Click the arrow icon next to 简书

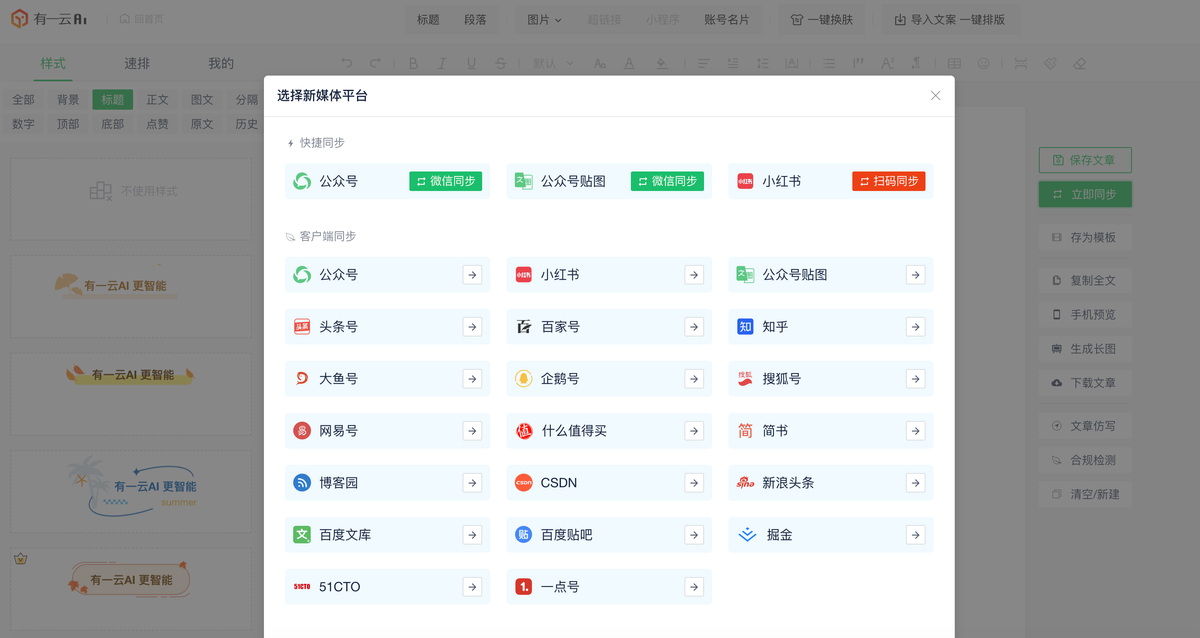915,431
